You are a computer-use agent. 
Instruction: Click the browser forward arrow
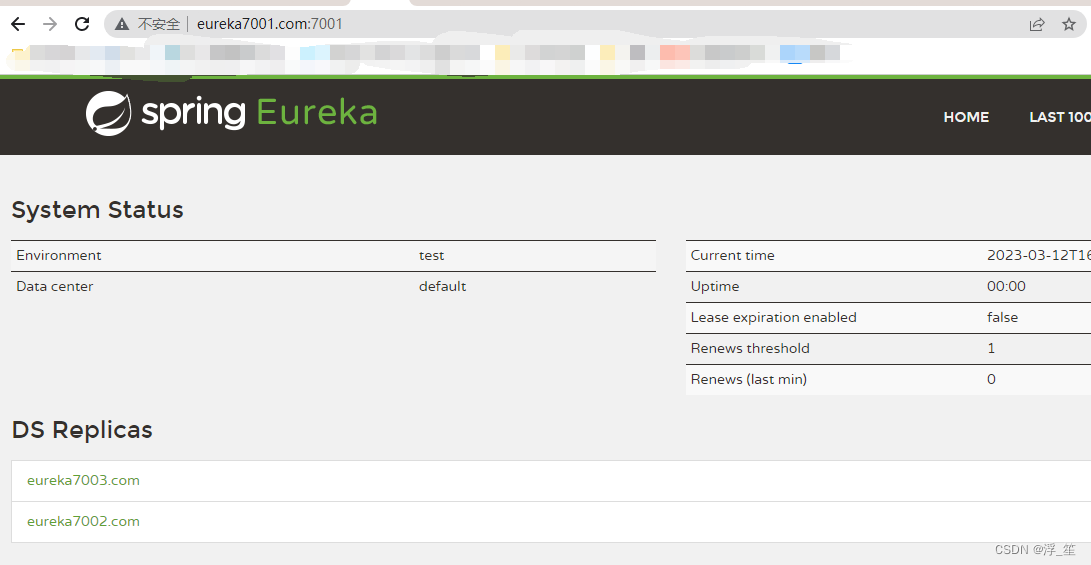point(49,24)
